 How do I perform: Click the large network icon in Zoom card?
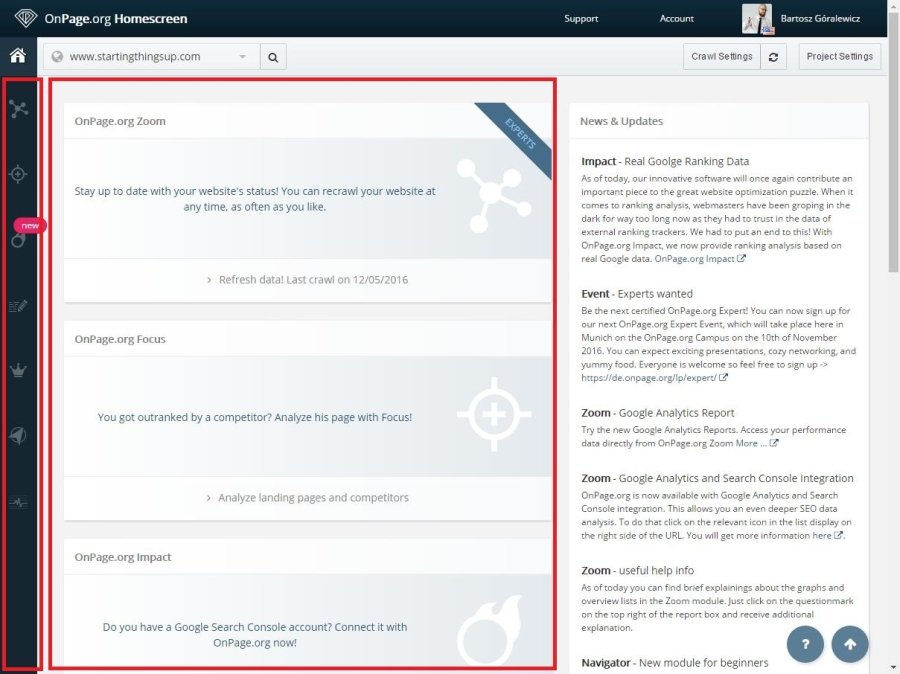pyautogui.click(x=494, y=196)
